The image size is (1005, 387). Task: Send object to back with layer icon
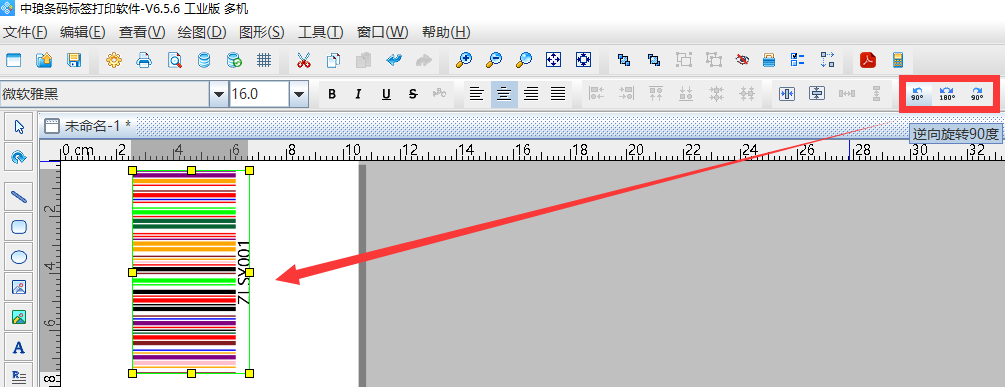[654, 61]
